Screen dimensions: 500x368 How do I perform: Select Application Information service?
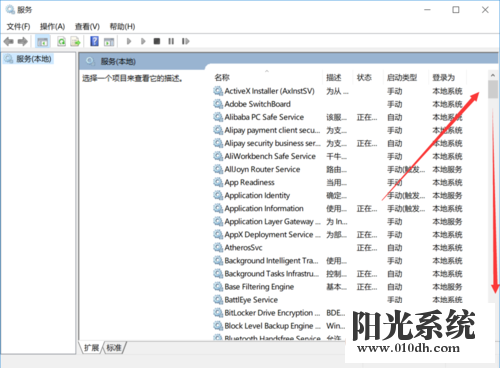pos(264,208)
